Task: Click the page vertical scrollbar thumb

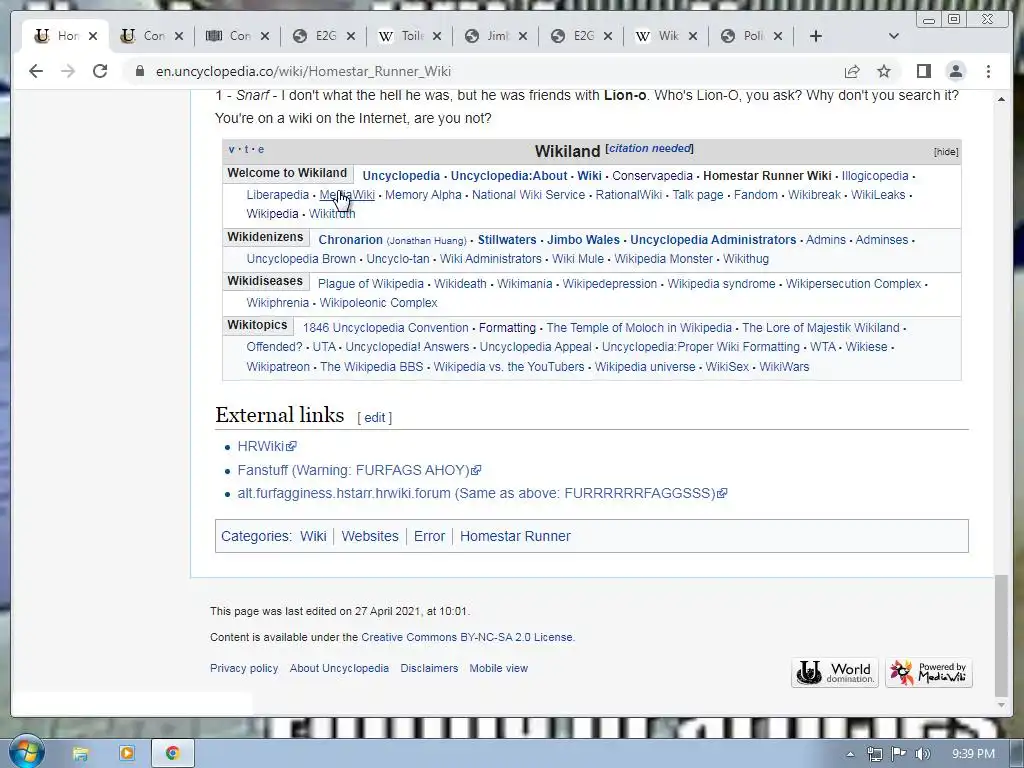Action: point(1001,635)
